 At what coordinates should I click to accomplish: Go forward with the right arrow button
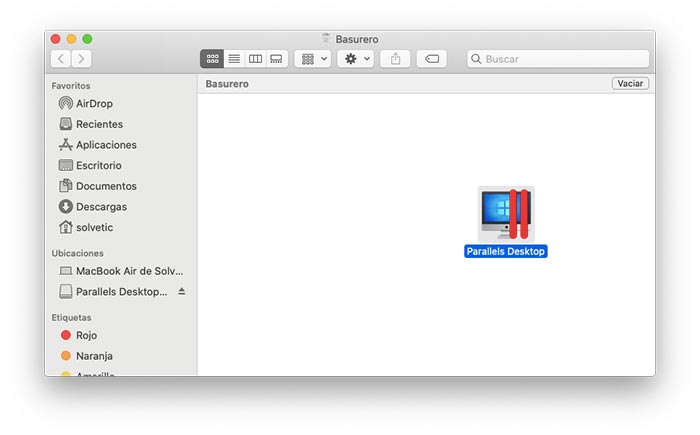[81, 59]
